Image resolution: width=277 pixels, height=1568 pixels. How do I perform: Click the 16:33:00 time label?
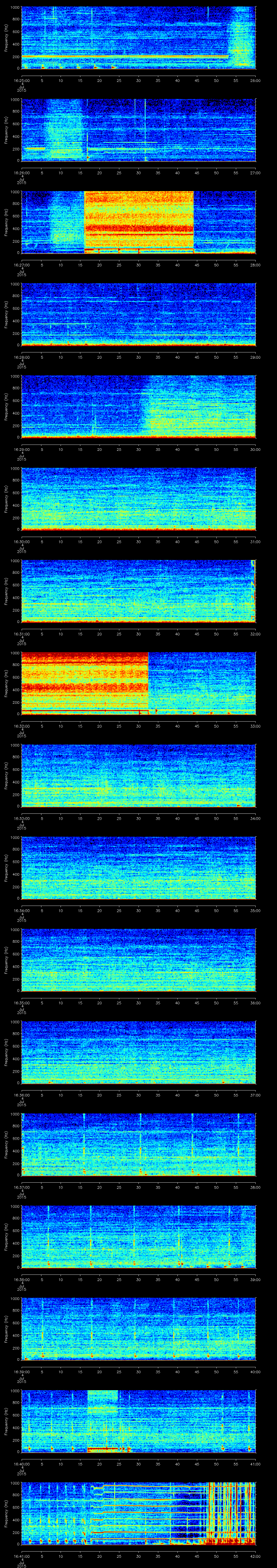point(21,818)
